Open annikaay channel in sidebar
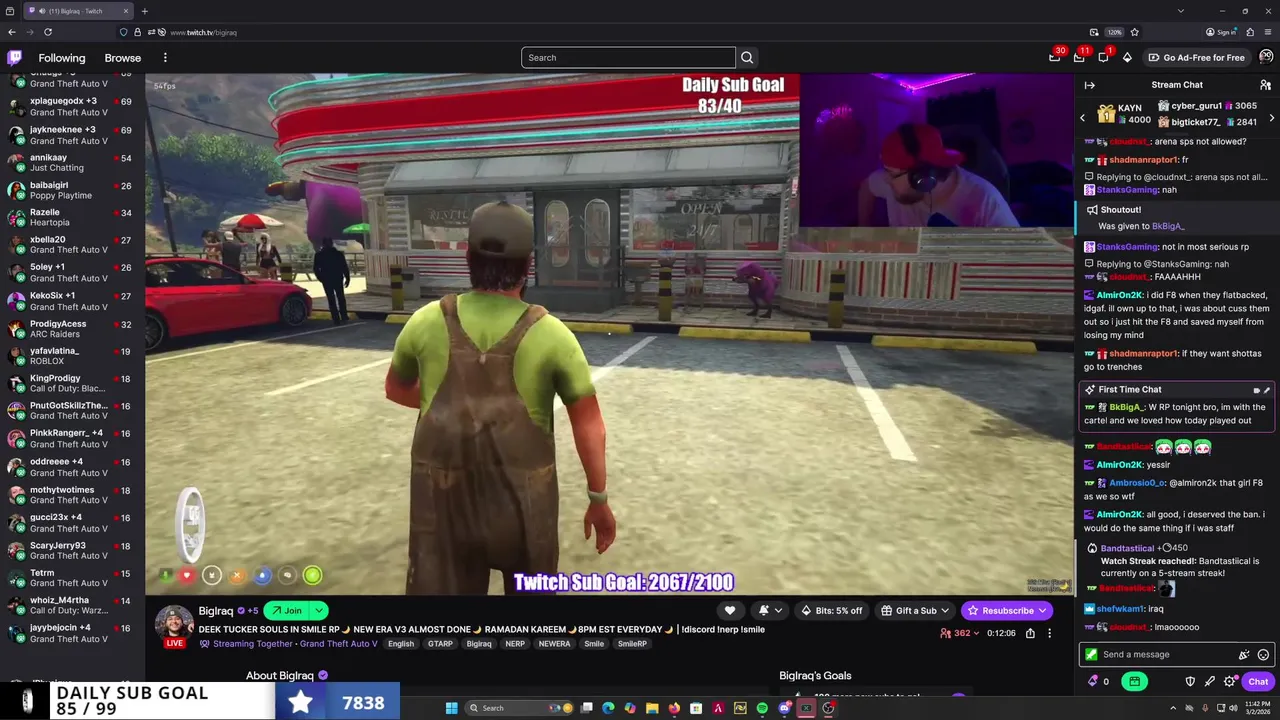The width and height of the screenshot is (1280, 720). coord(72,163)
